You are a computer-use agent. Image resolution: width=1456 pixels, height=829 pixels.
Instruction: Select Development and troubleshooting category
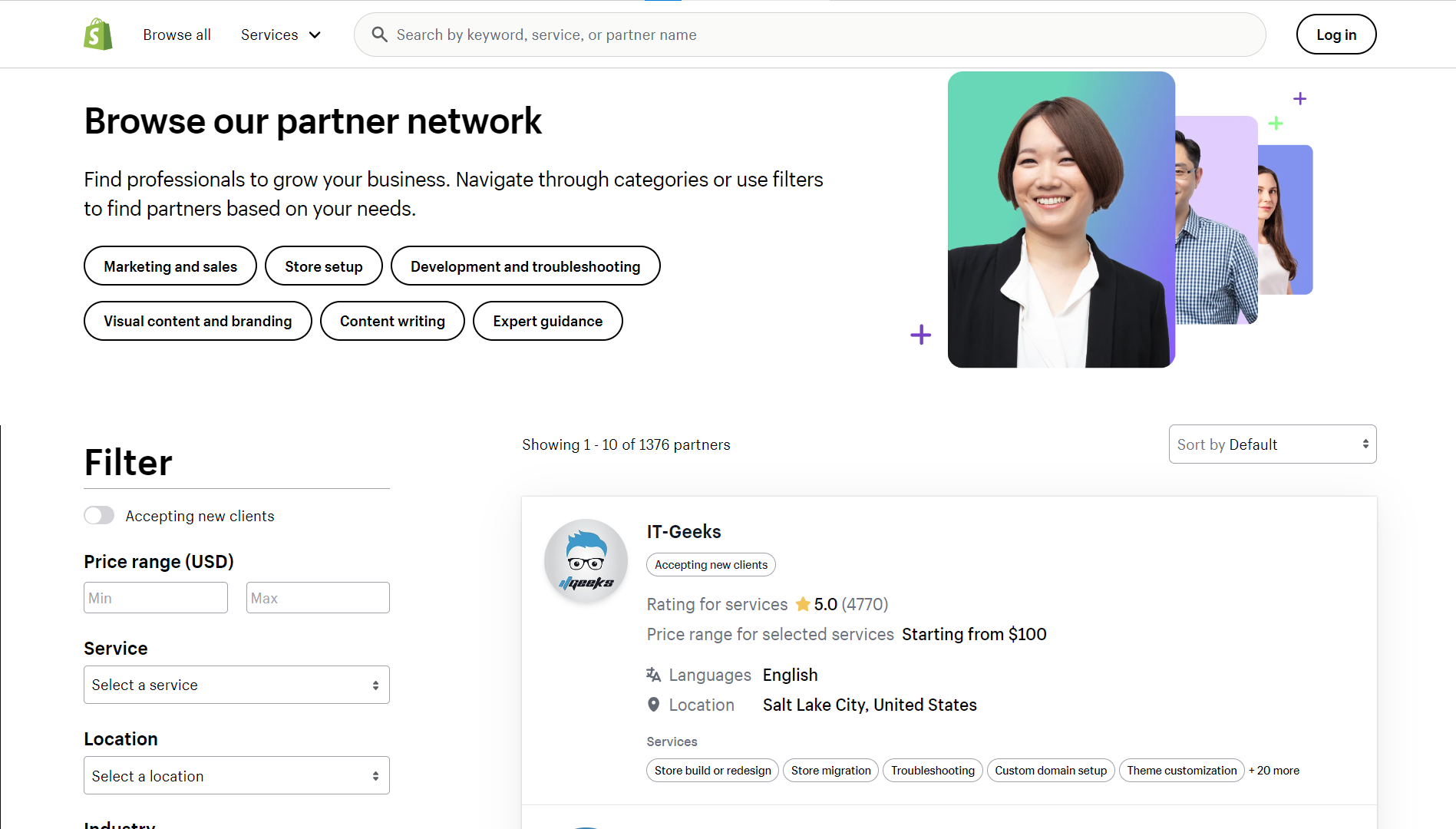(x=526, y=266)
